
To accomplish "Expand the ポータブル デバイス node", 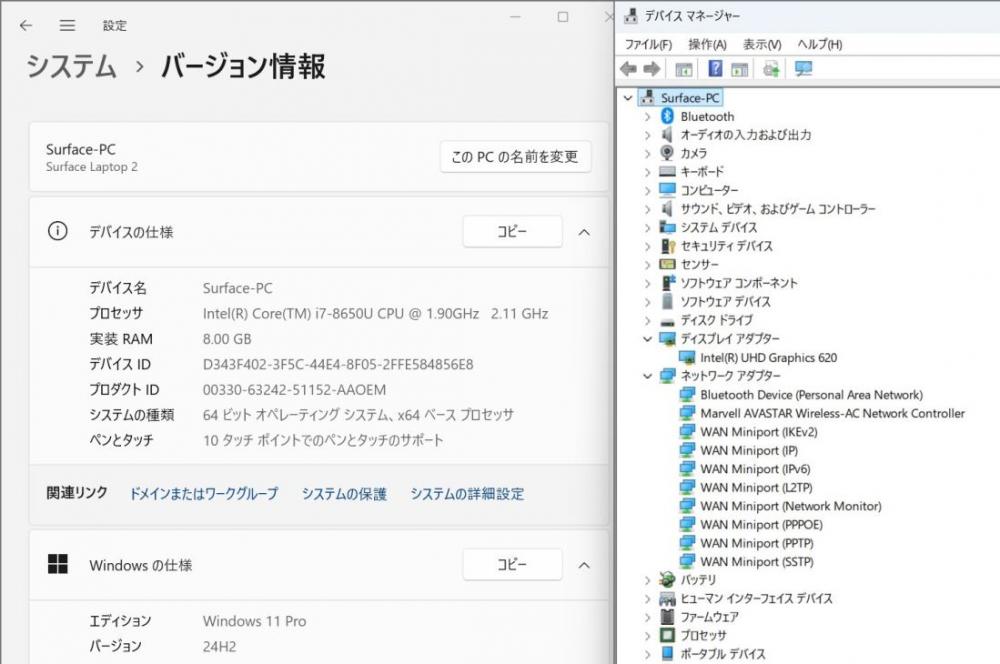I will 647,654.
